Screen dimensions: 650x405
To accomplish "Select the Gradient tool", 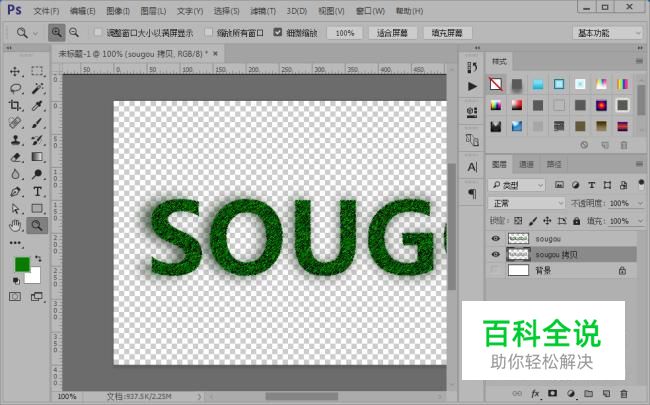I will coord(37,157).
